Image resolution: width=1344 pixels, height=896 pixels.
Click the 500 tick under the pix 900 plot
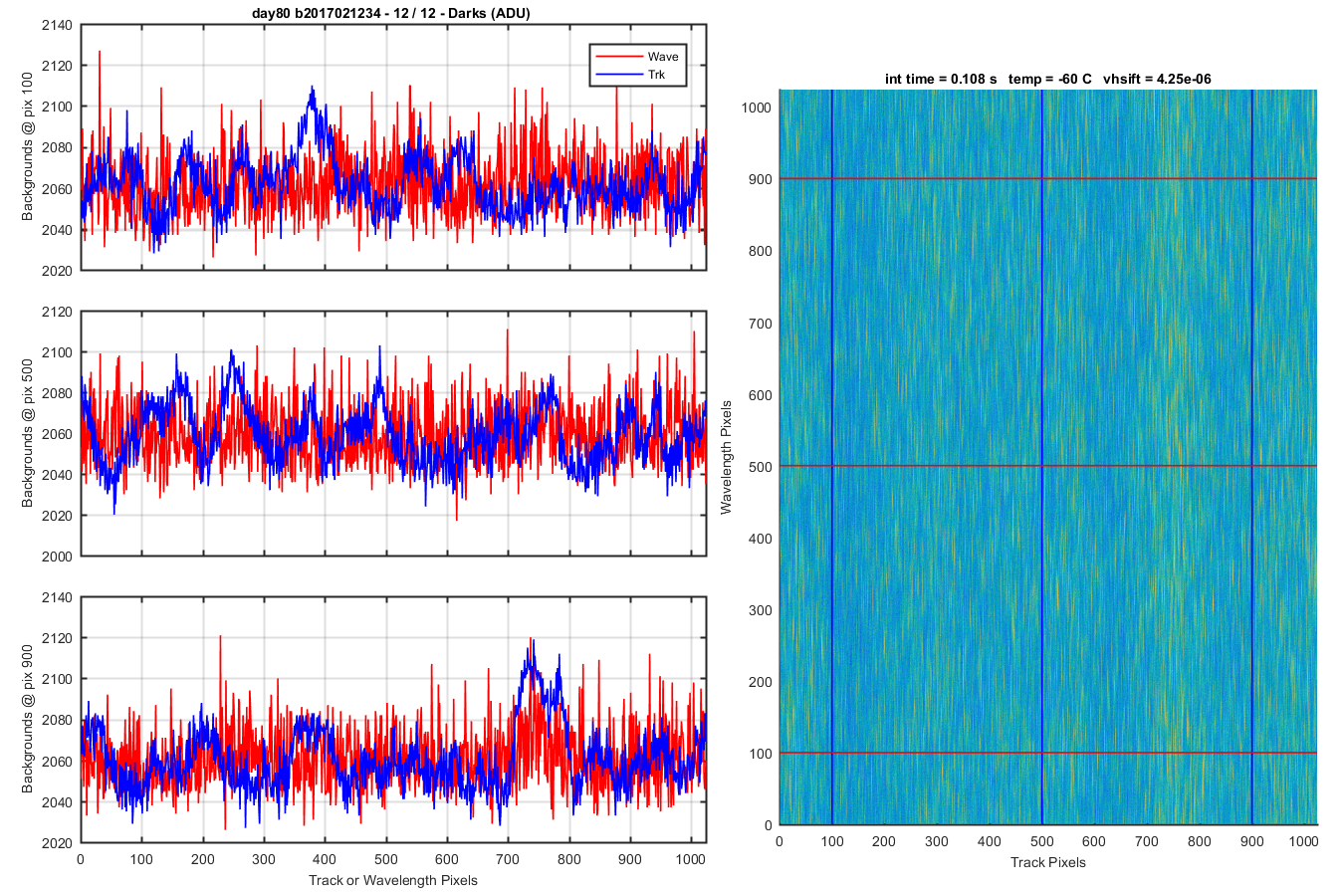tap(386, 859)
